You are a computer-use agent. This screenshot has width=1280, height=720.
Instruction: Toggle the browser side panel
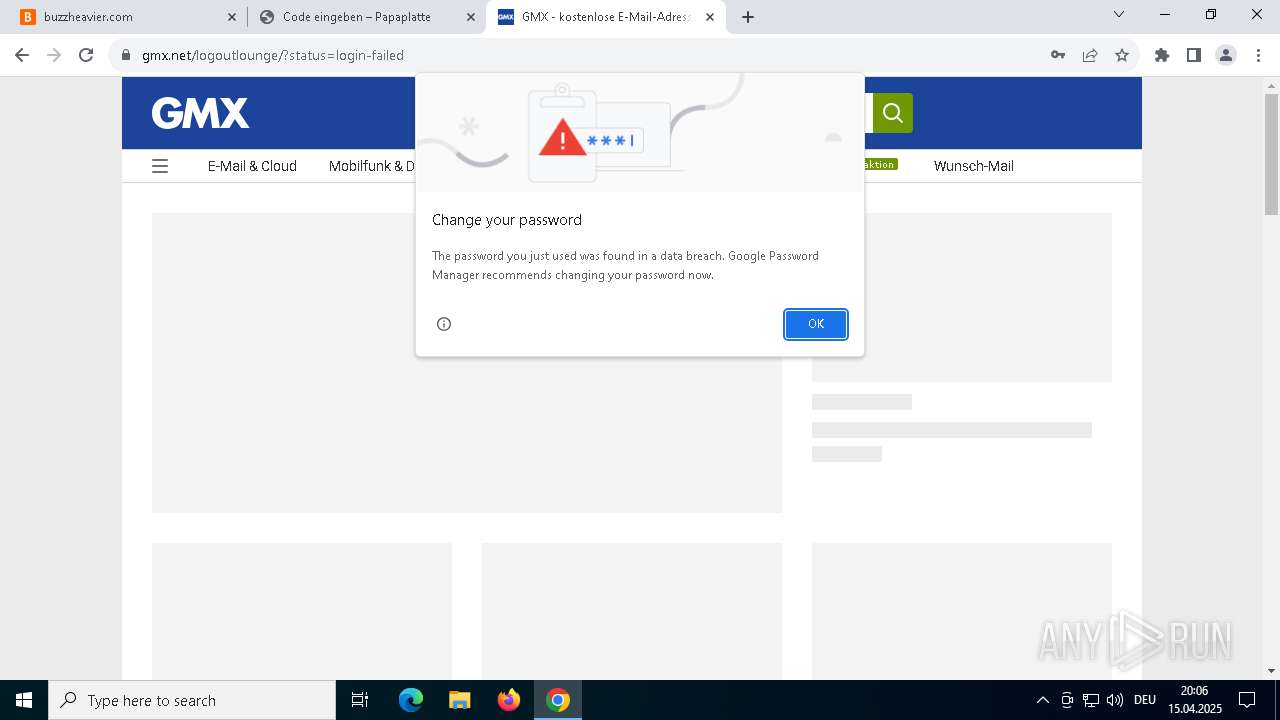pyautogui.click(x=1194, y=55)
